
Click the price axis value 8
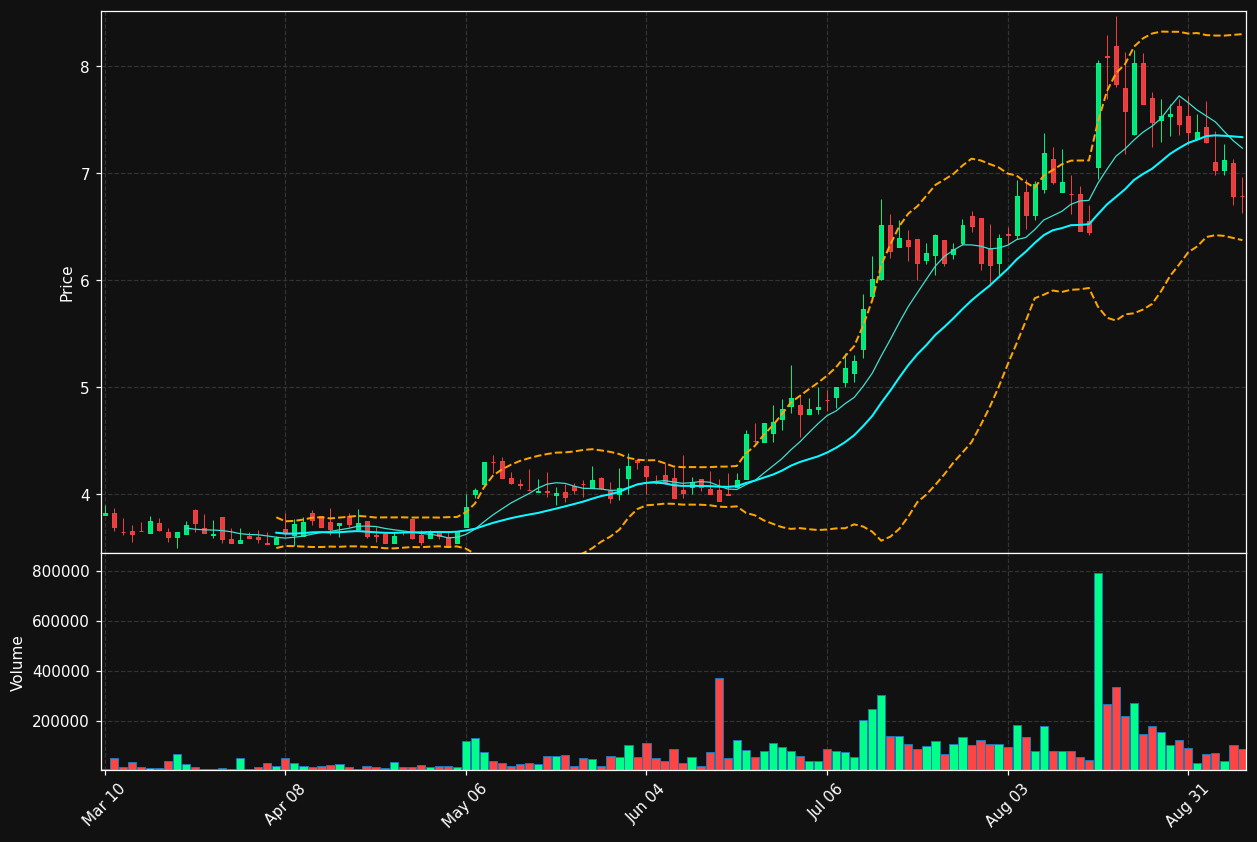pos(85,67)
